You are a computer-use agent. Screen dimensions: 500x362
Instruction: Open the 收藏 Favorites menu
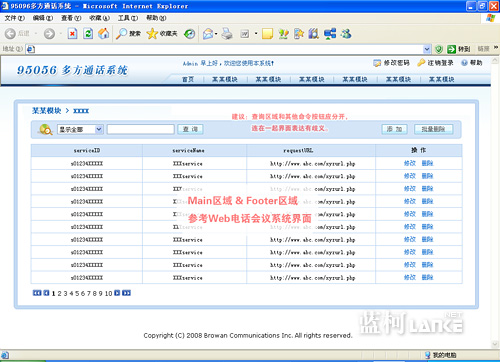point(99,18)
